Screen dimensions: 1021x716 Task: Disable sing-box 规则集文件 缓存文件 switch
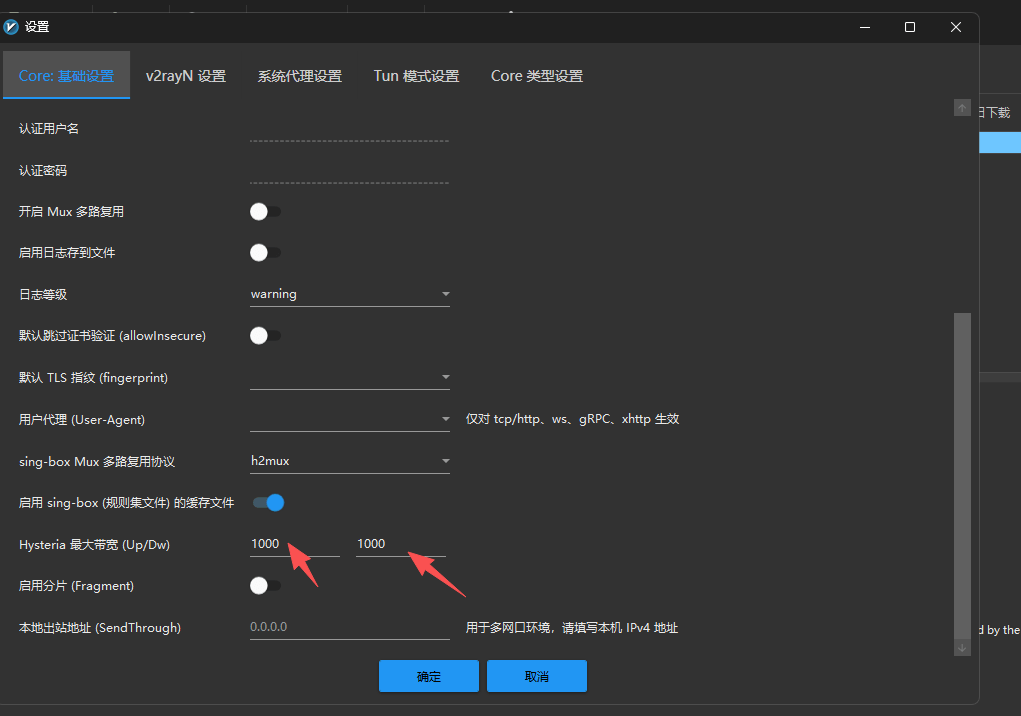[268, 503]
